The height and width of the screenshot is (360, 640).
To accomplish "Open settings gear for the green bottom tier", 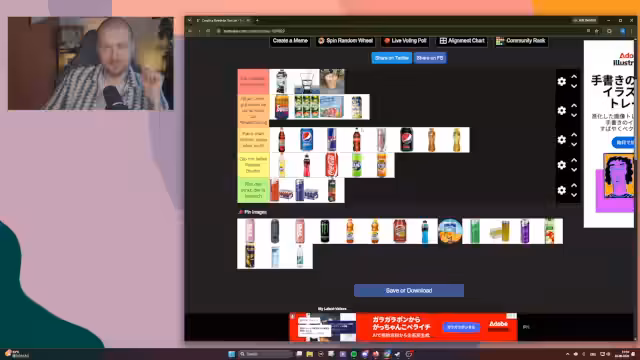I will tap(562, 190).
